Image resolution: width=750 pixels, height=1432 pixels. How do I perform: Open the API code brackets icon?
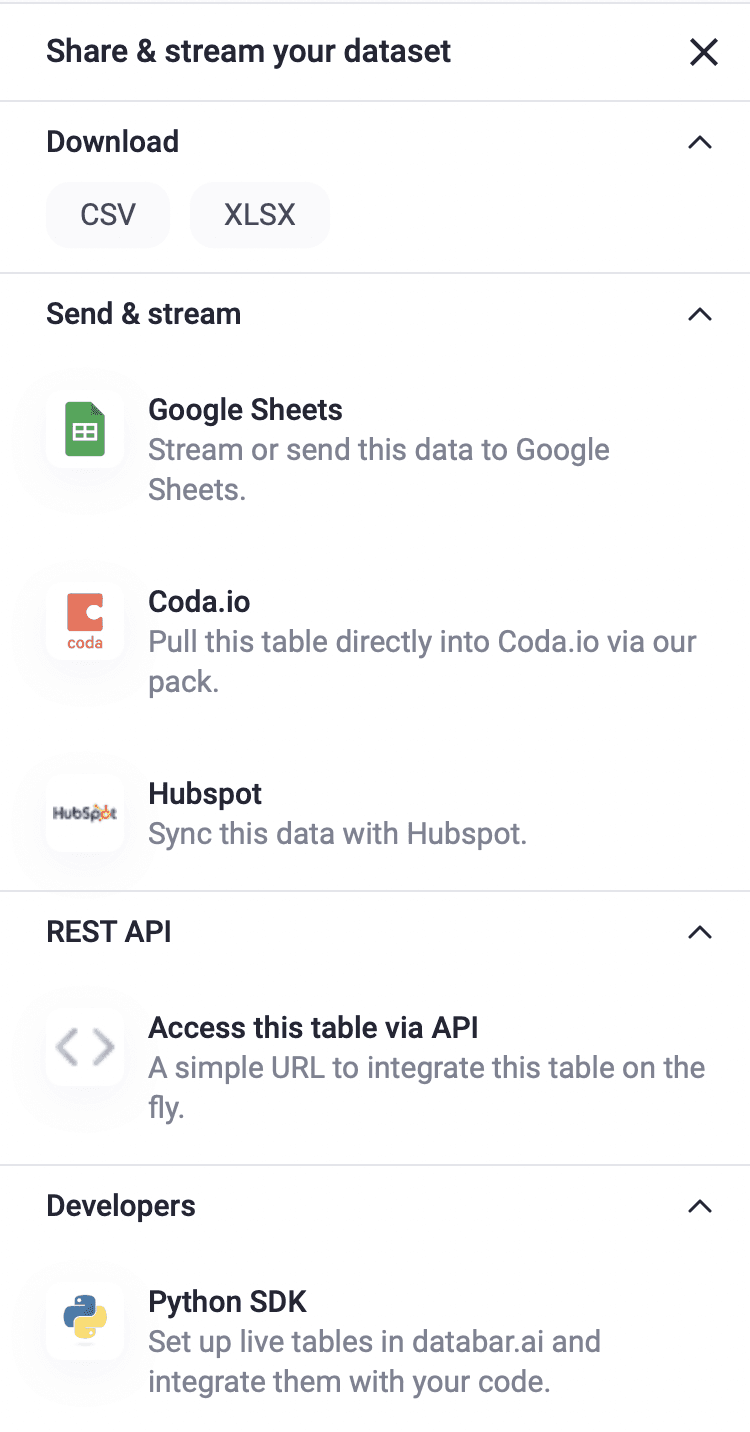click(85, 1047)
